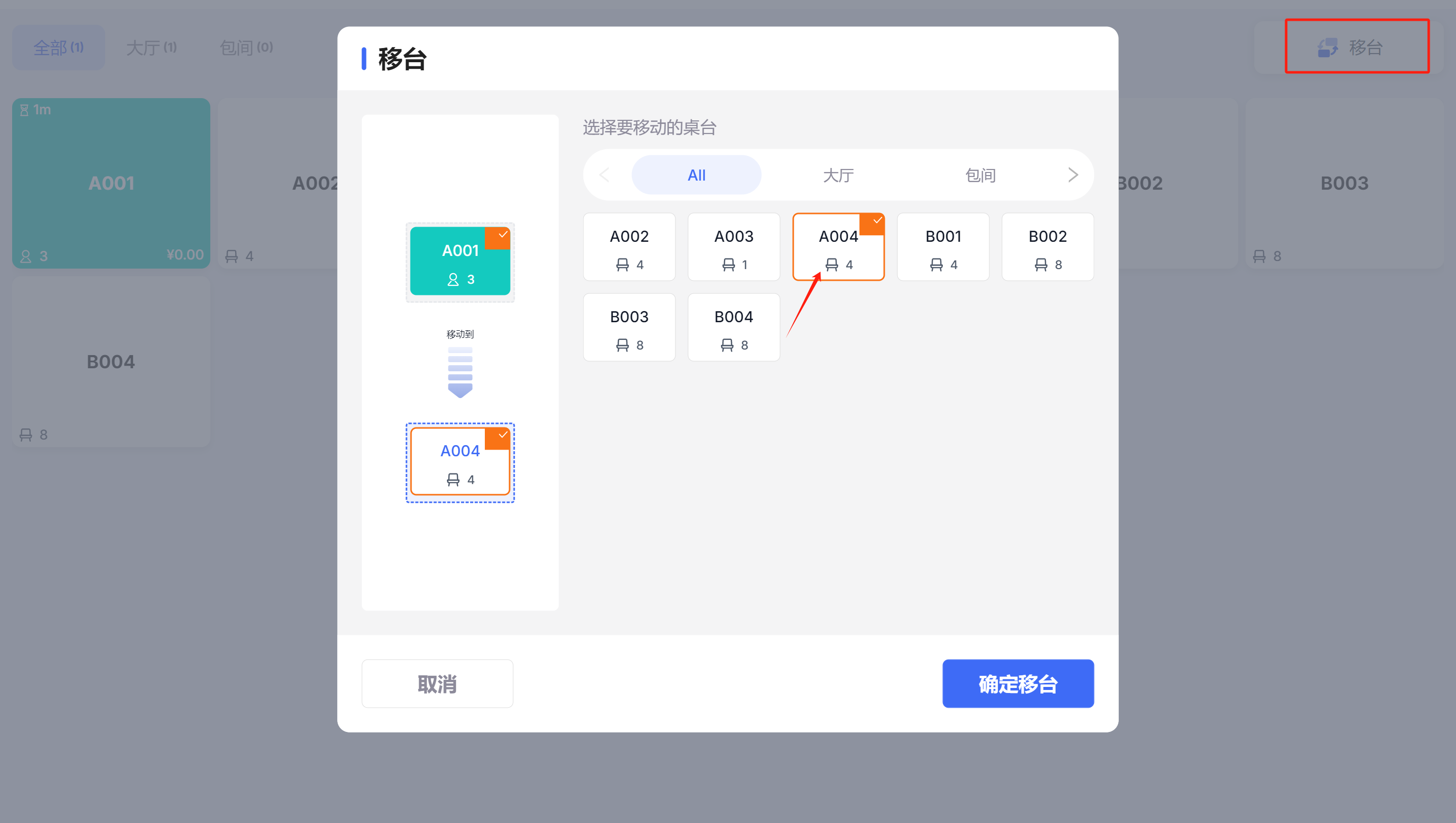This screenshot has width=1456, height=823.
Task: Click the seat icon on destination A004 card
Action: [x=453, y=480]
